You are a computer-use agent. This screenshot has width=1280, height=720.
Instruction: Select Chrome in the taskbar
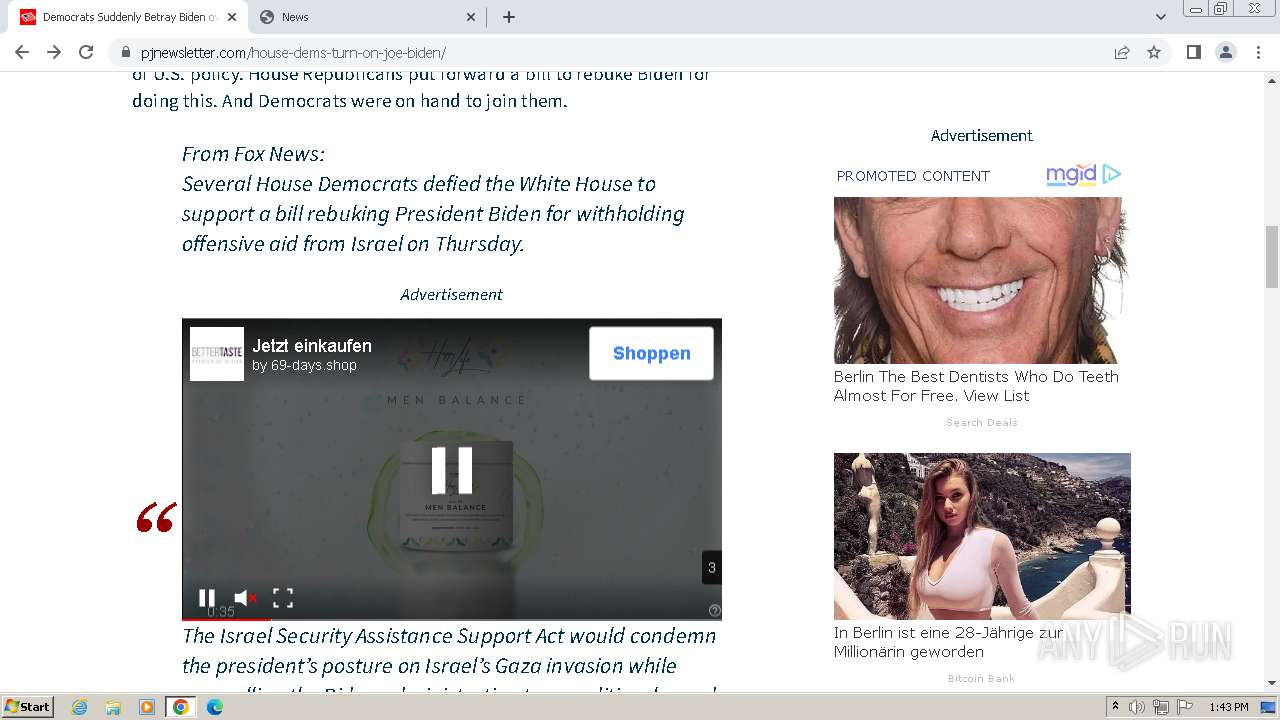[x=180, y=707]
